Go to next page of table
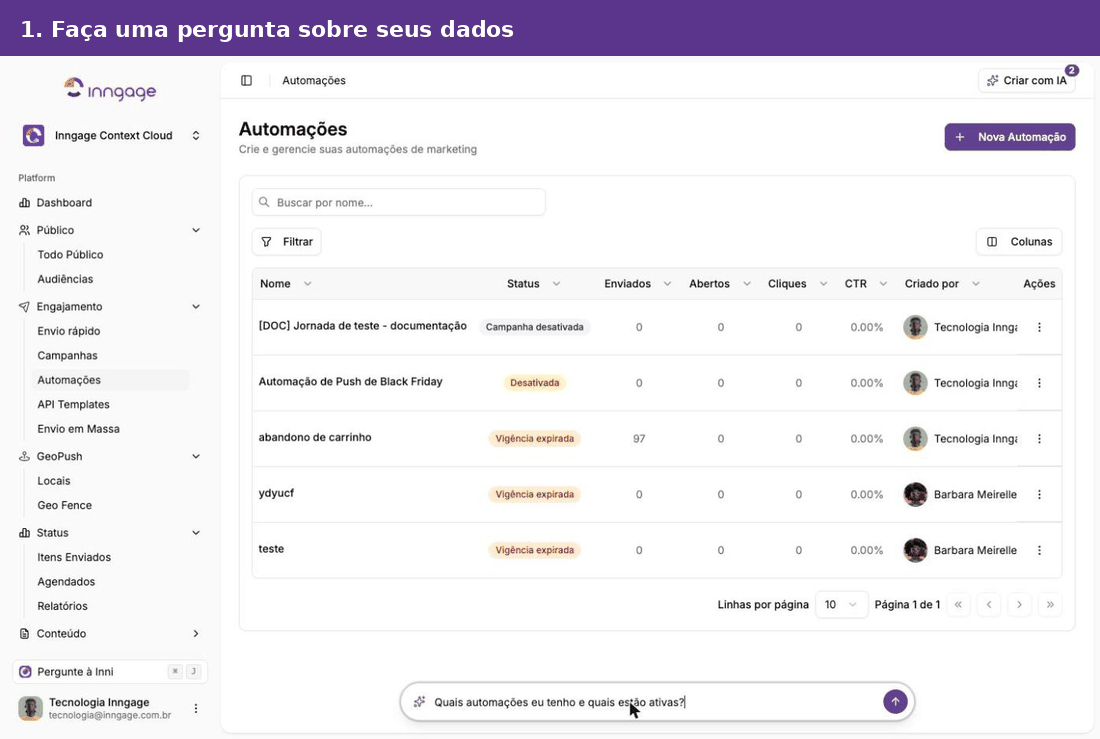1100x739 pixels. [1019, 604]
